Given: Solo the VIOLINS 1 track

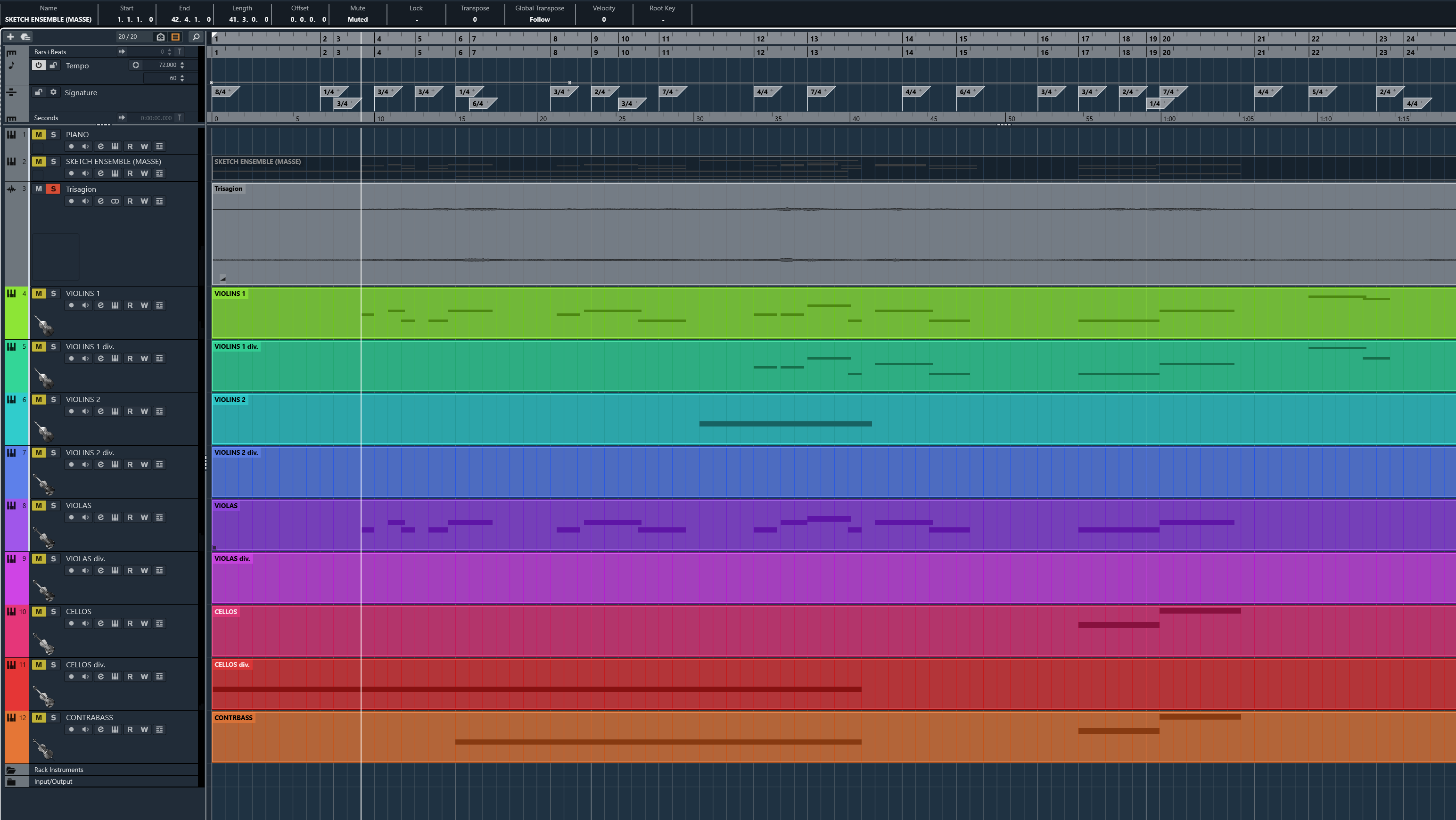Looking at the screenshot, I should (x=53, y=293).
